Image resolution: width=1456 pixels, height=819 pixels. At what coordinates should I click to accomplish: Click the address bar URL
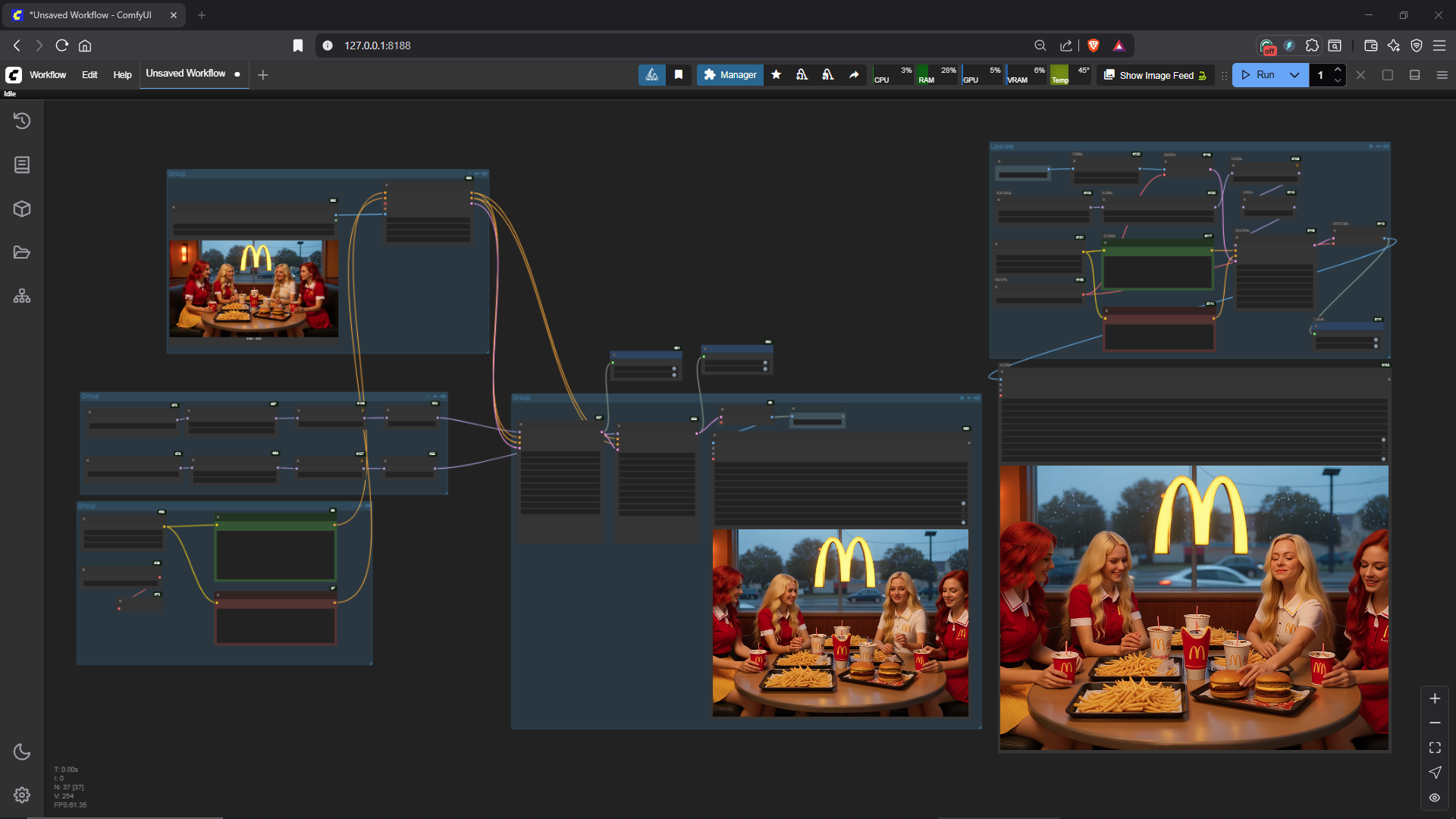[378, 45]
